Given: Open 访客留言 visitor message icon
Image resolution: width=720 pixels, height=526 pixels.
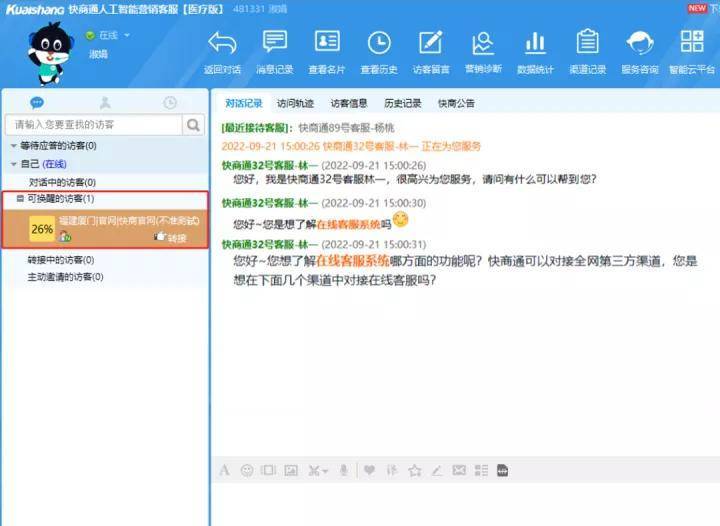Looking at the screenshot, I should pos(431,42).
